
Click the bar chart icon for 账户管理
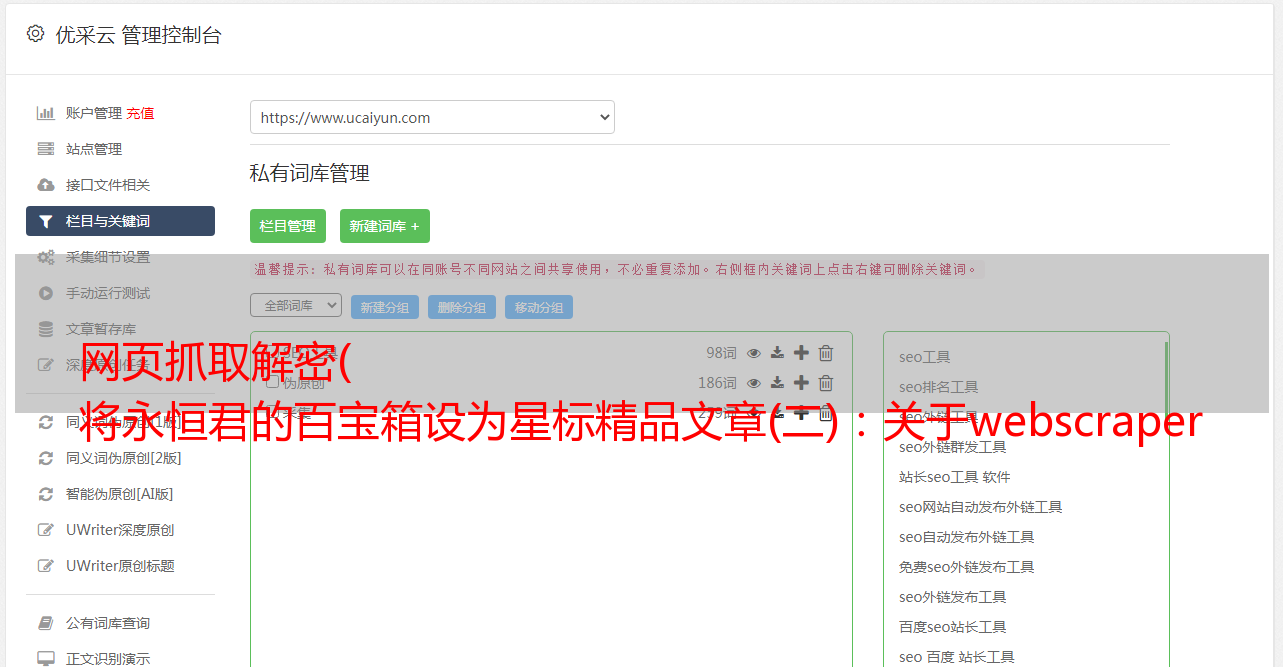tap(46, 113)
